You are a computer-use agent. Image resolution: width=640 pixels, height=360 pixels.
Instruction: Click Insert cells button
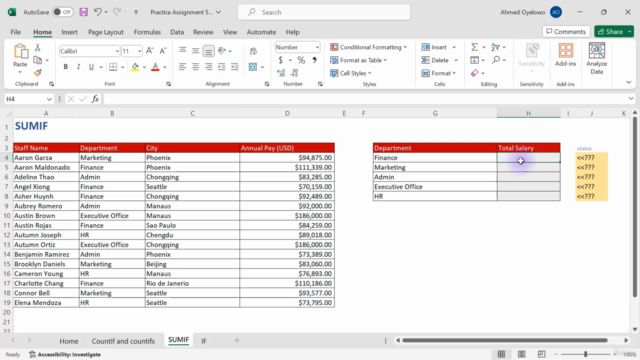[434, 47]
